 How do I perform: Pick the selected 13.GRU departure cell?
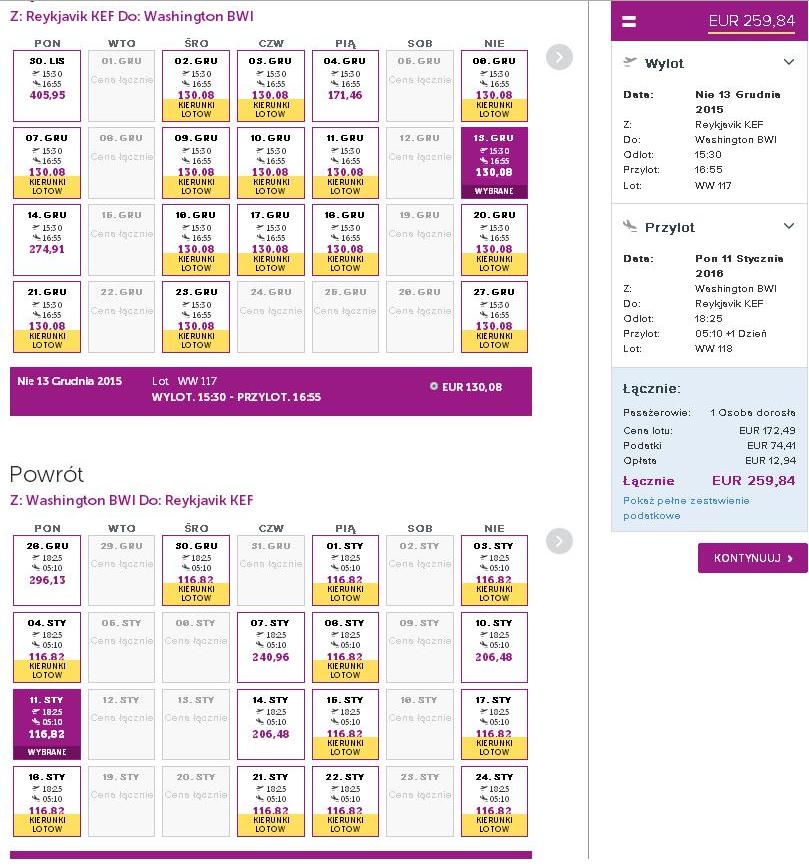click(494, 163)
